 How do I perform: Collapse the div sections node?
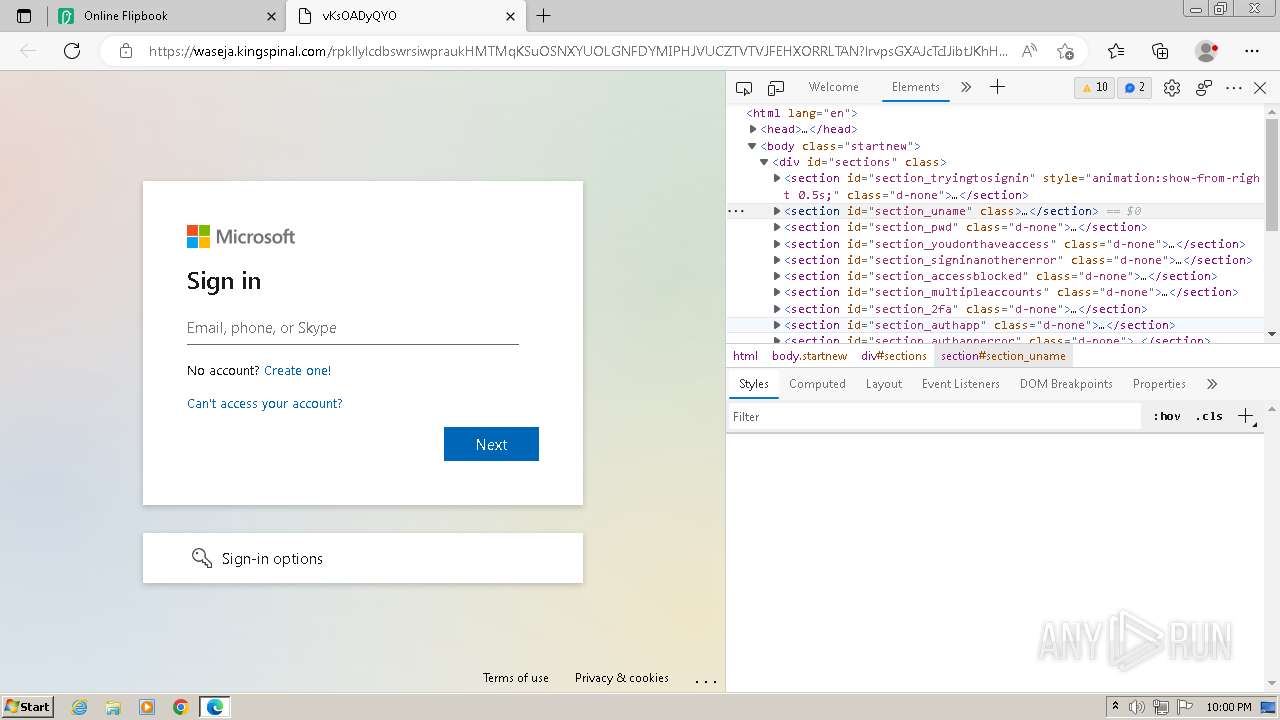point(764,162)
